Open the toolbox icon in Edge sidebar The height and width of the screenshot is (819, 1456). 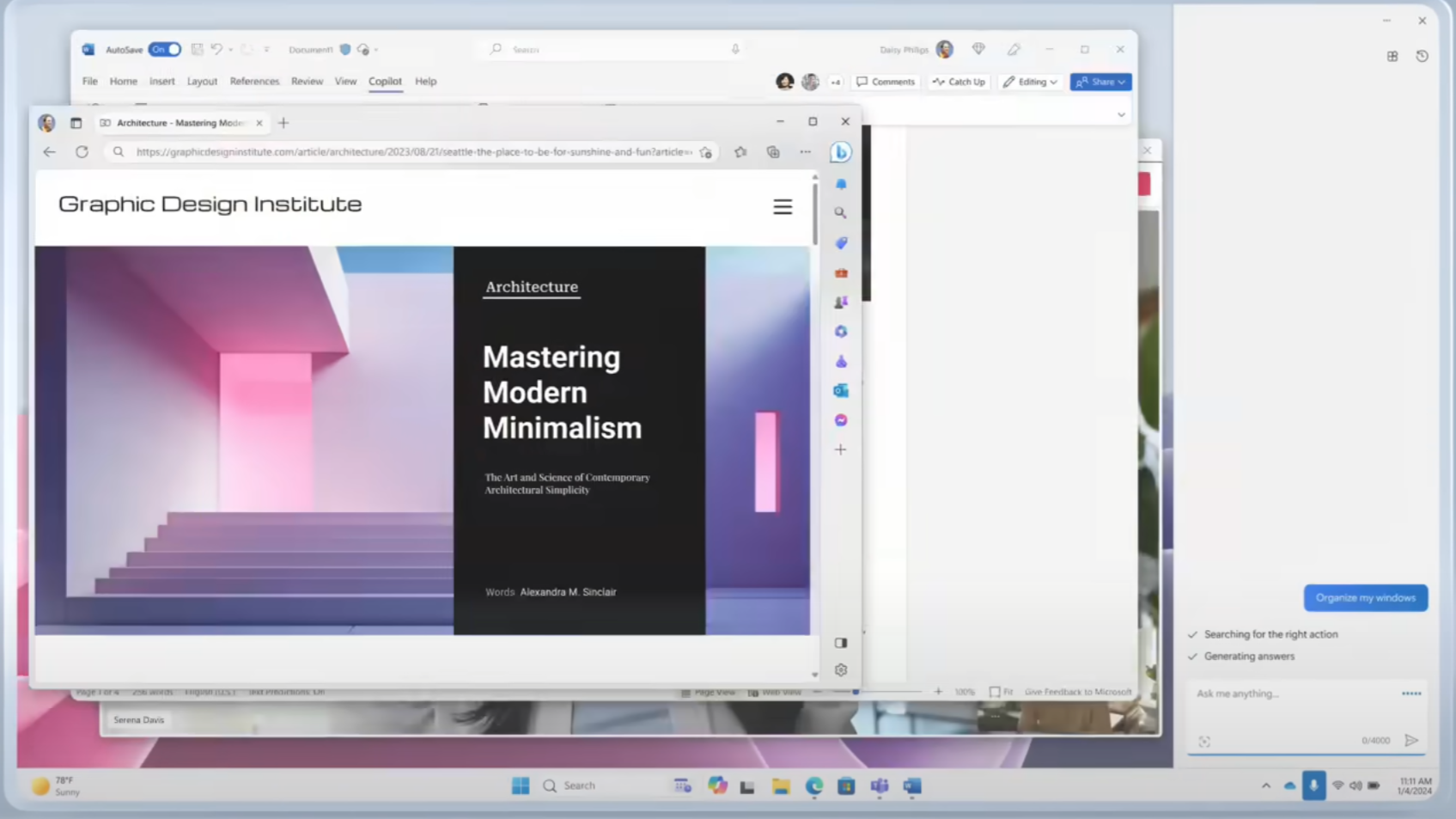(841, 272)
